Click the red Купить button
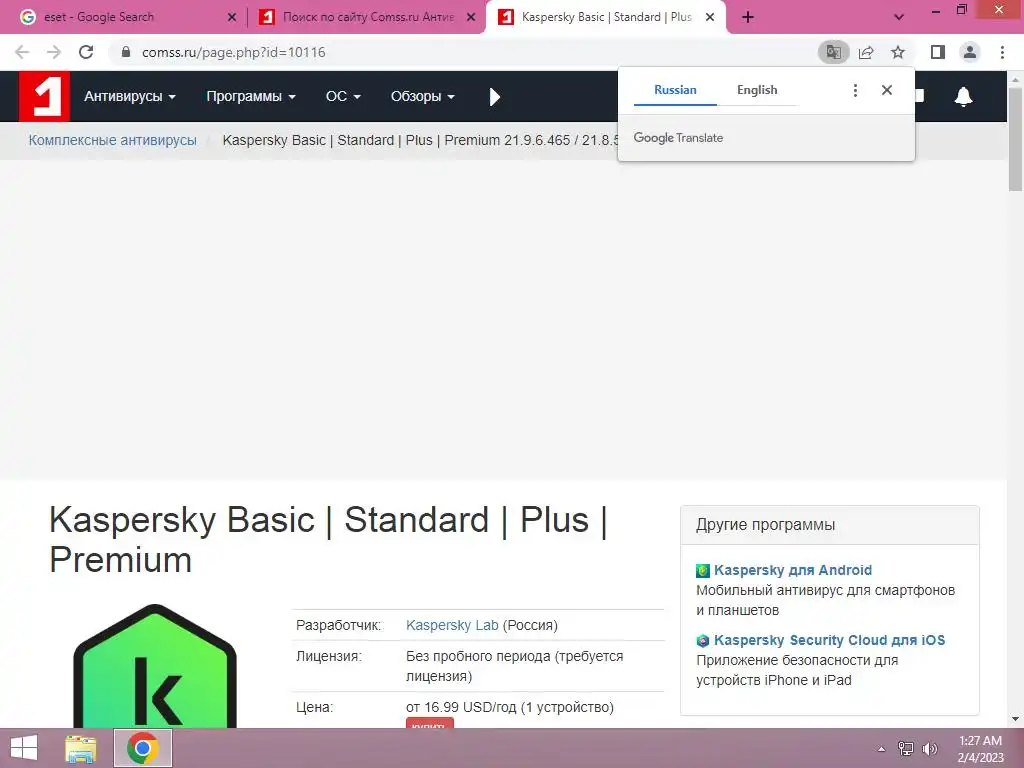1024x768 pixels. coord(429,724)
